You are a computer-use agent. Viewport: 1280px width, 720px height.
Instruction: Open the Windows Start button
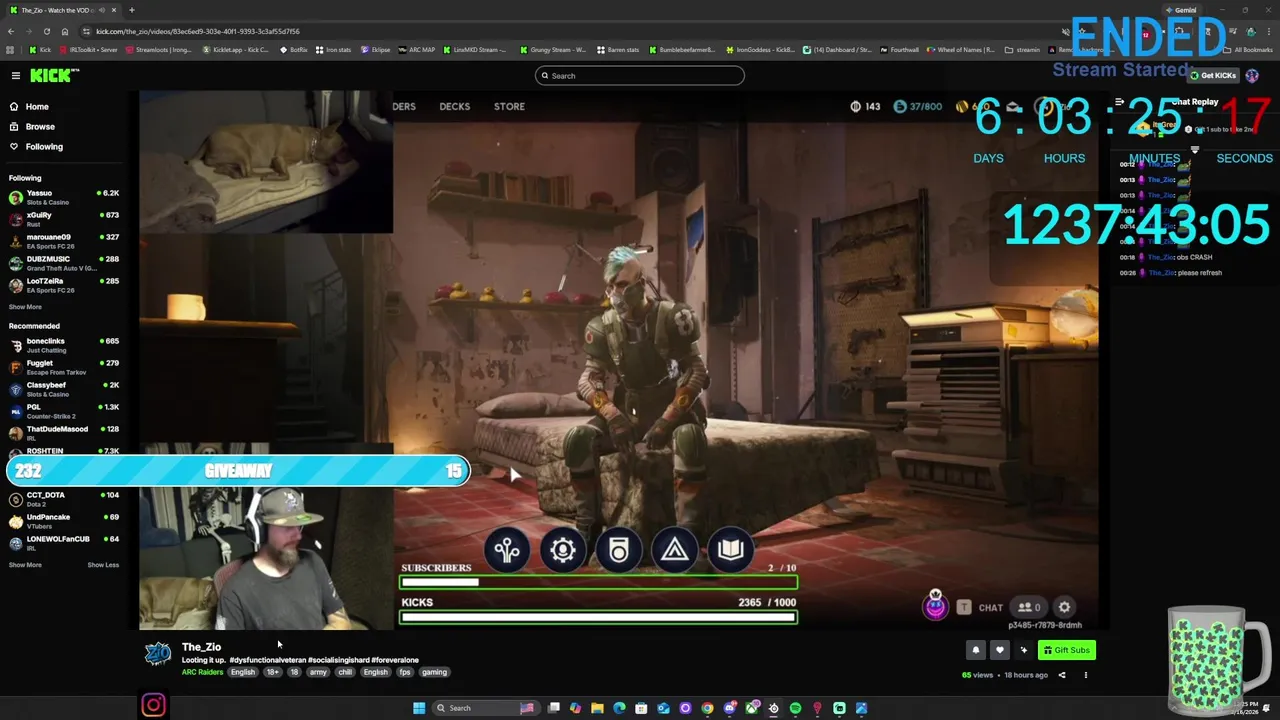[419, 708]
